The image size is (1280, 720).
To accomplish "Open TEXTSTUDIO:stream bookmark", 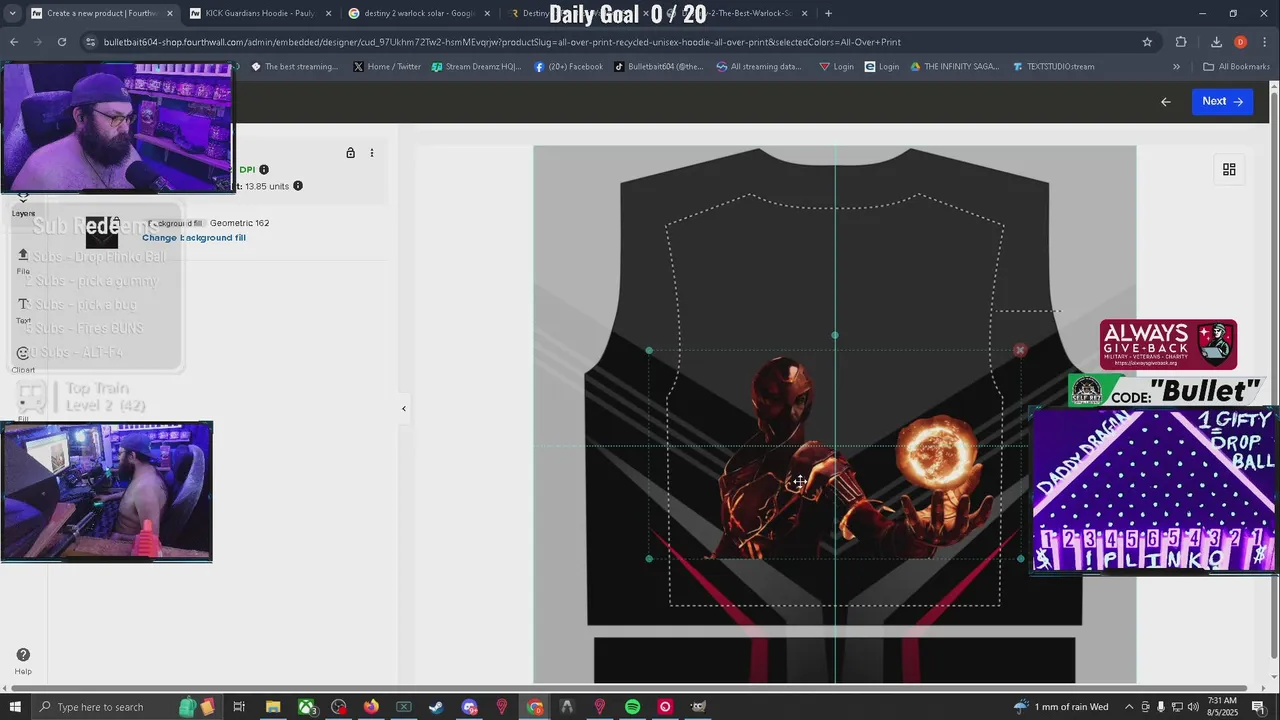I will (x=1053, y=67).
